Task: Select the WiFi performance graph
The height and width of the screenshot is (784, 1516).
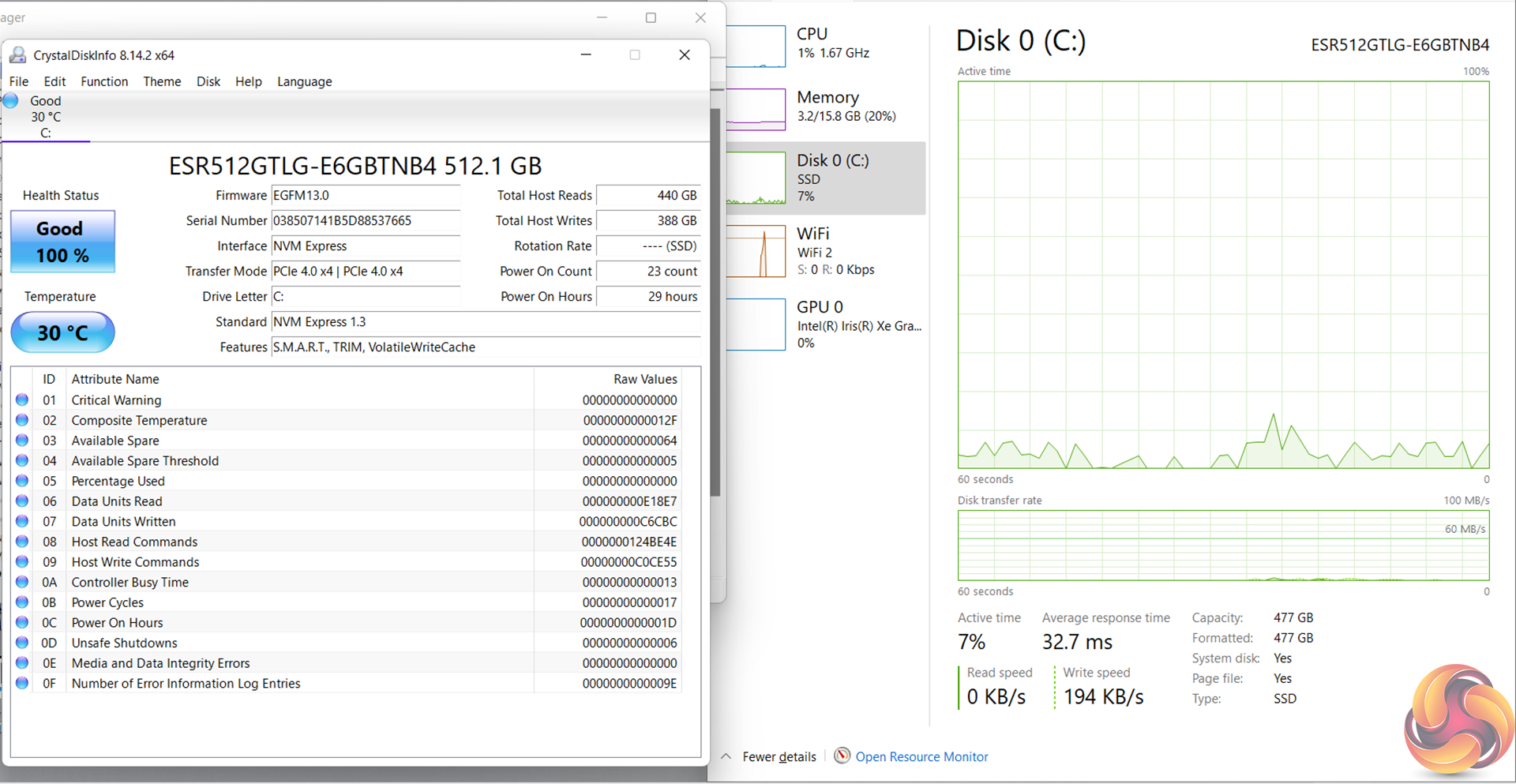Action: pyautogui.click(x=756, y=251)
